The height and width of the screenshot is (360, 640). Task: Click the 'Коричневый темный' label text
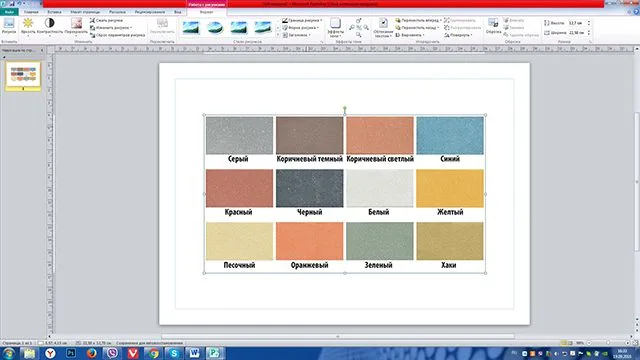[309, 159]
